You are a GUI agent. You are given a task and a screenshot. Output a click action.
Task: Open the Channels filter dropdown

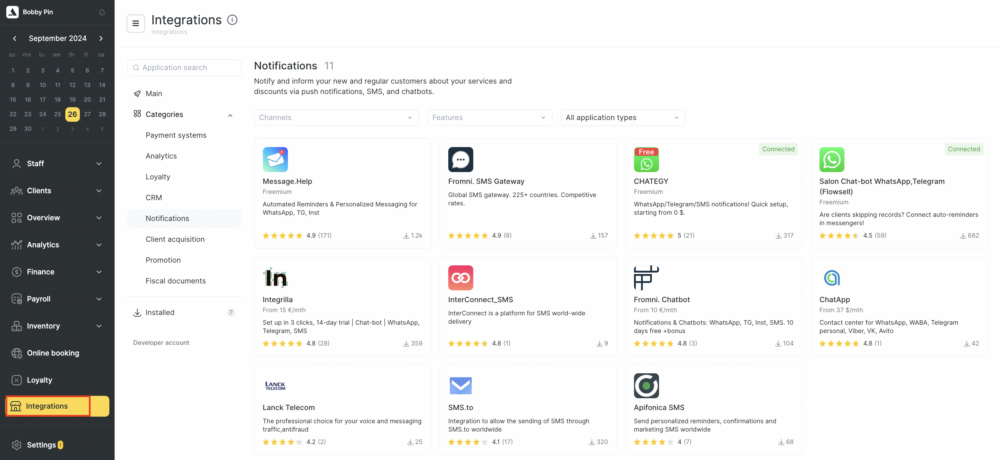pyautogui.click(x=336, y=117)
